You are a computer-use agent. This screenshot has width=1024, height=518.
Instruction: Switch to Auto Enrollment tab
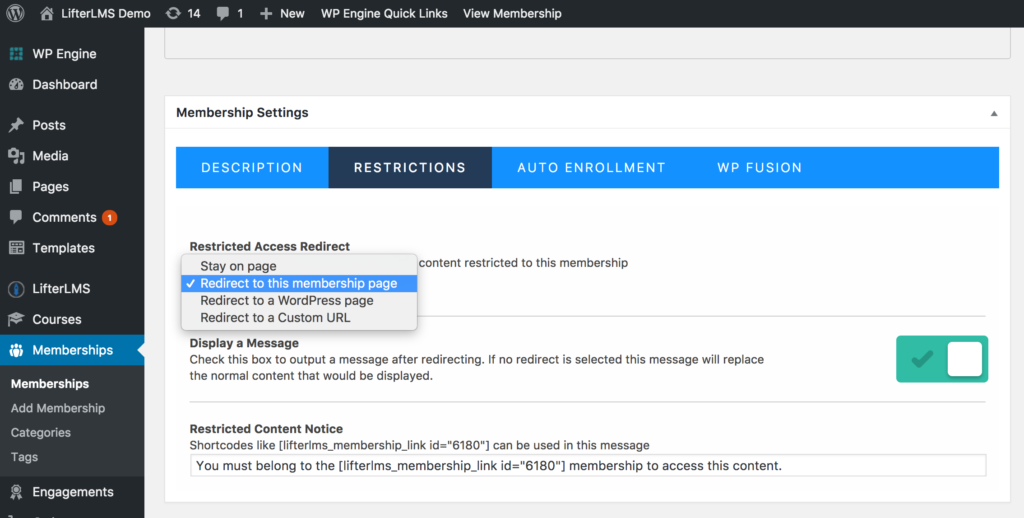pos(592,167)
